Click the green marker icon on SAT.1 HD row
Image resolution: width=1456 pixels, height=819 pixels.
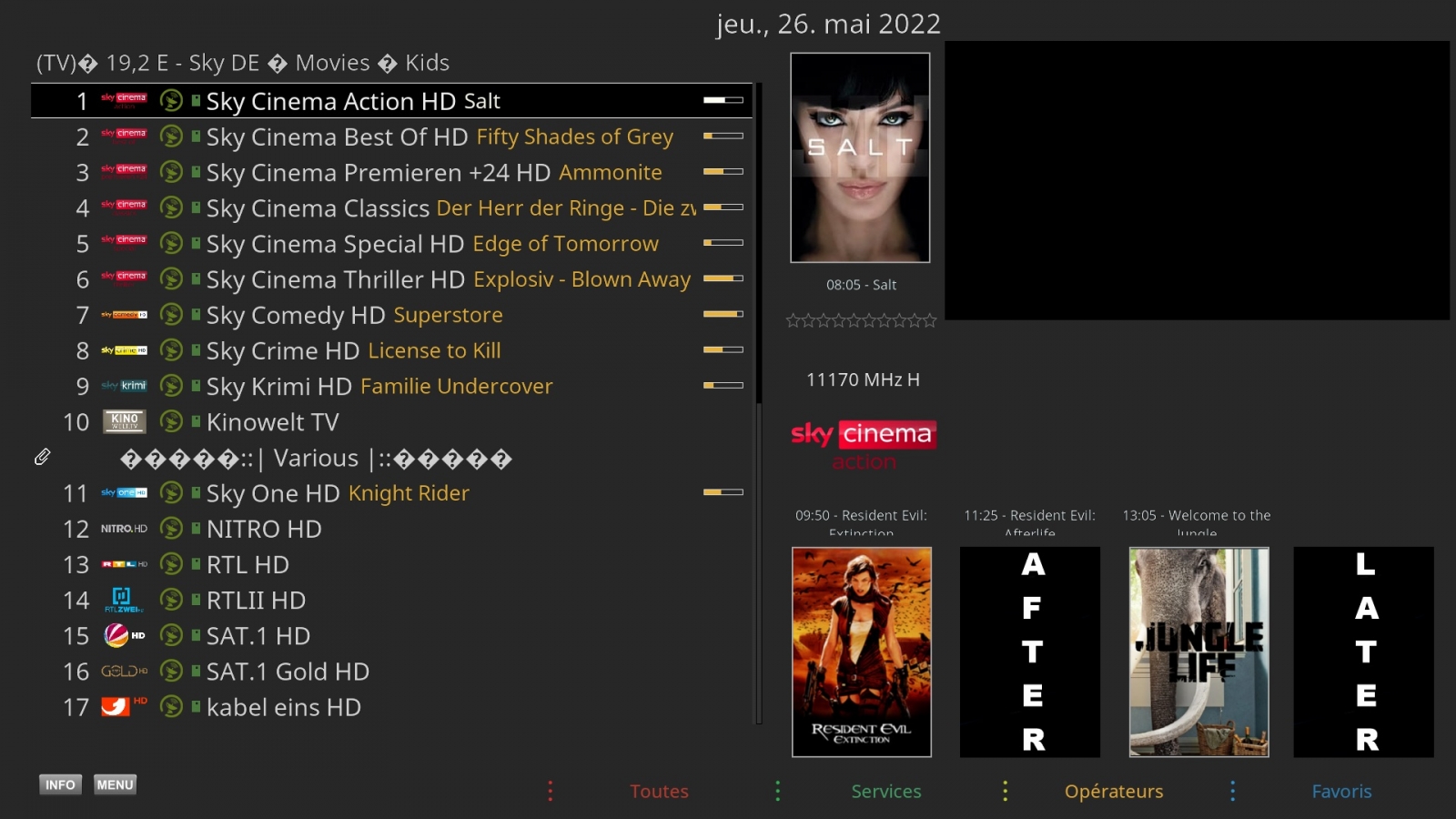coord(196,635)
